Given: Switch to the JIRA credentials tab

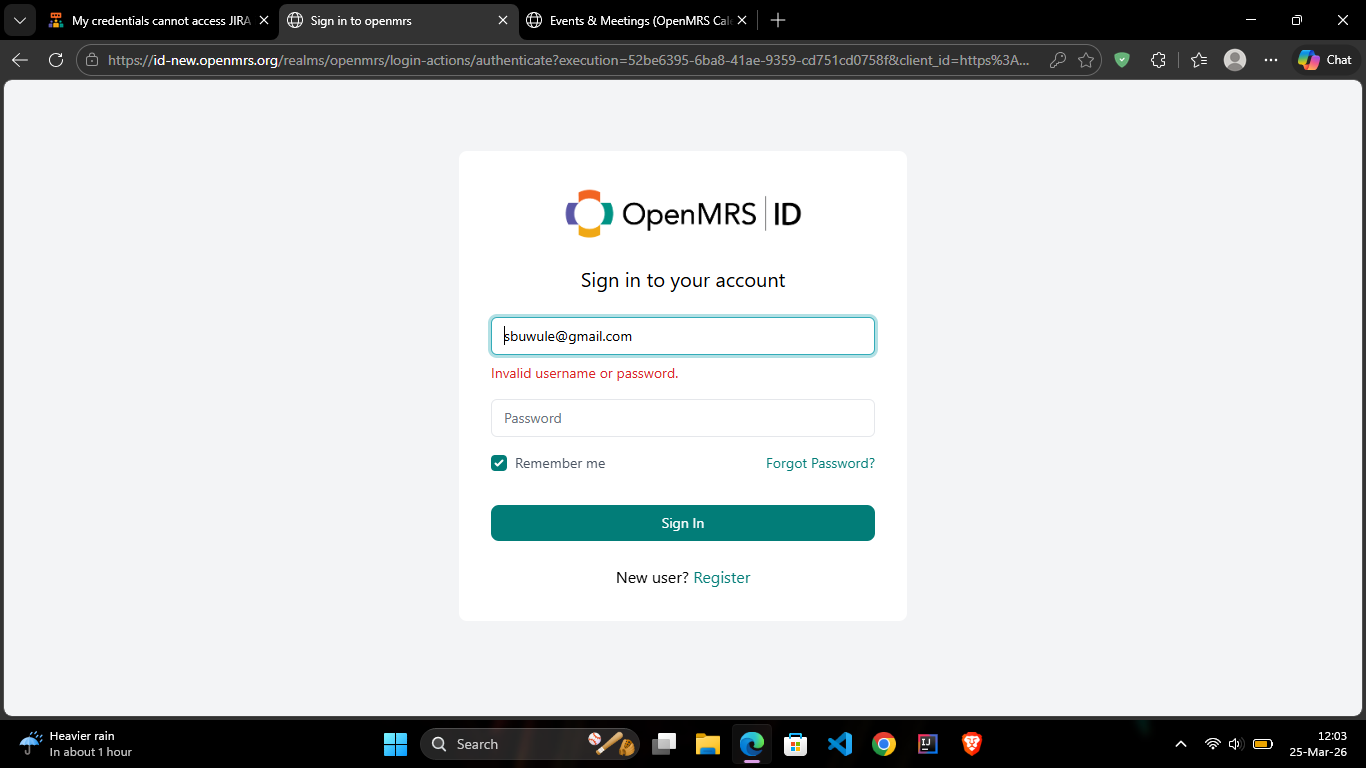Looking at the screenshot, I should (x=150, y=20).
